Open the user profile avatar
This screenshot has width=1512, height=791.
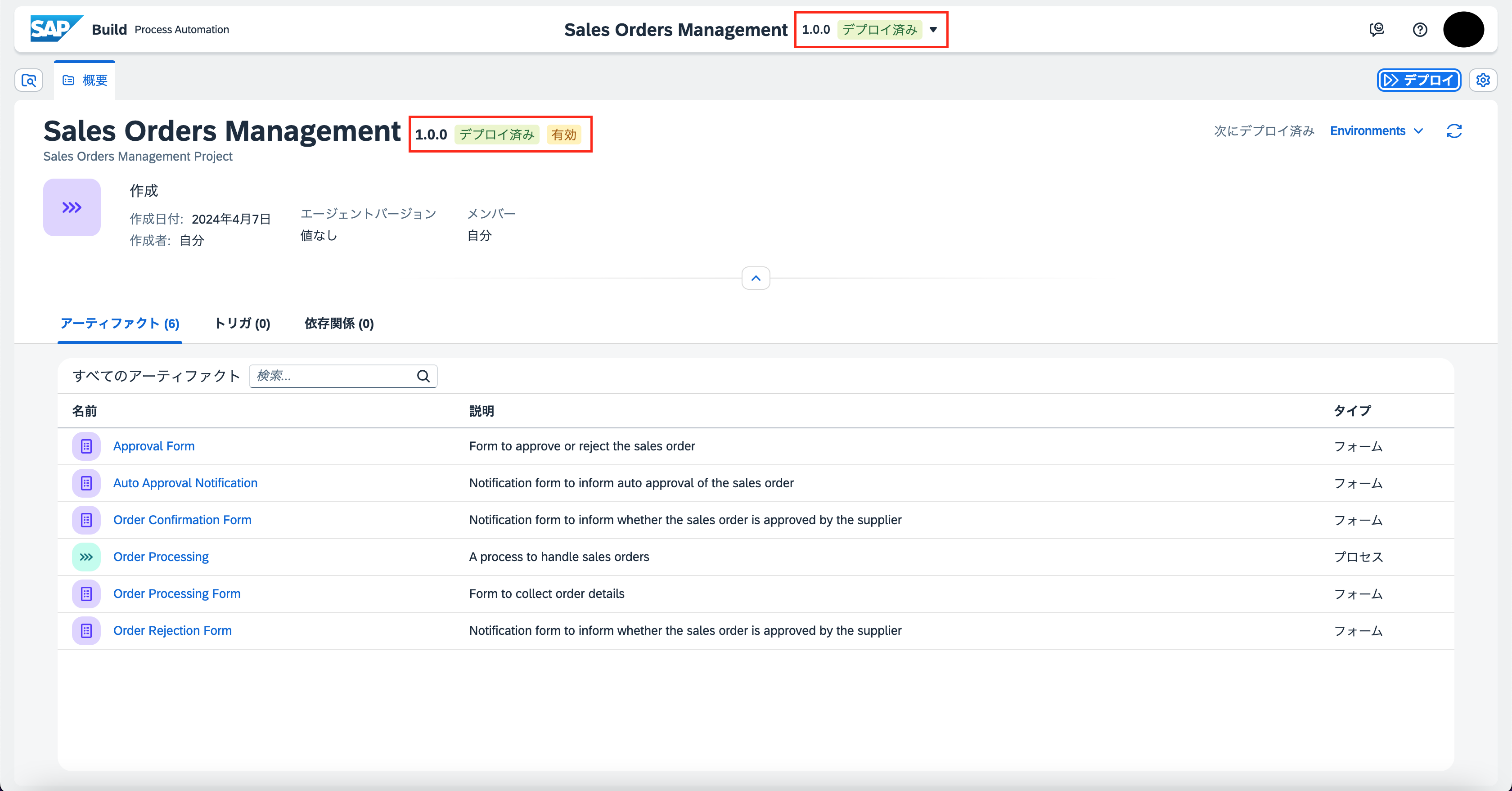(1463, 29)
